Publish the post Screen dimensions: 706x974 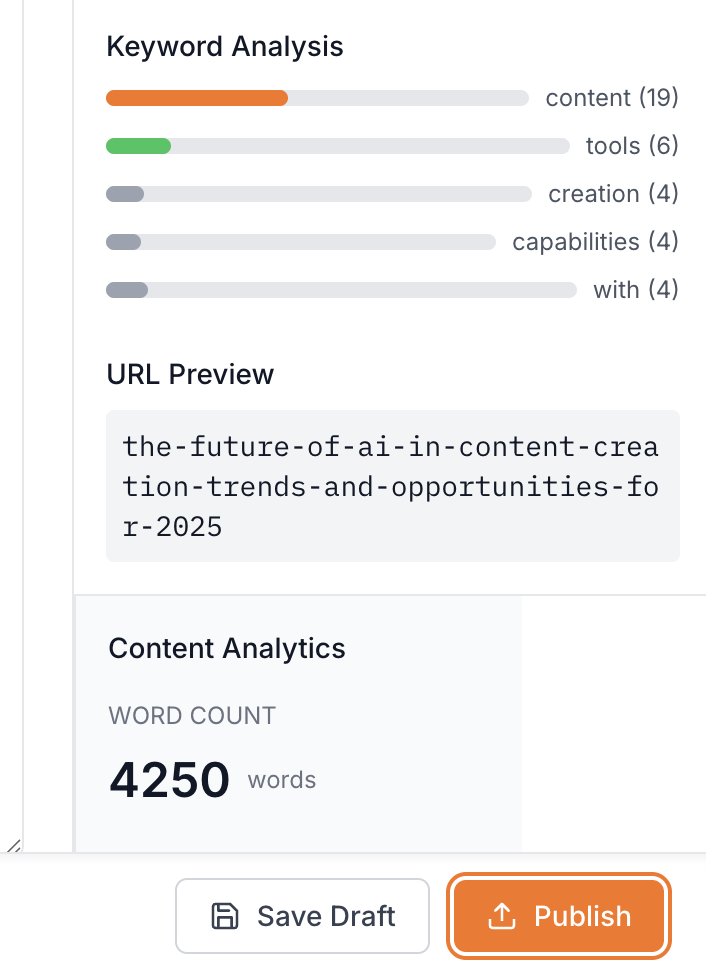tap(558, 915)
